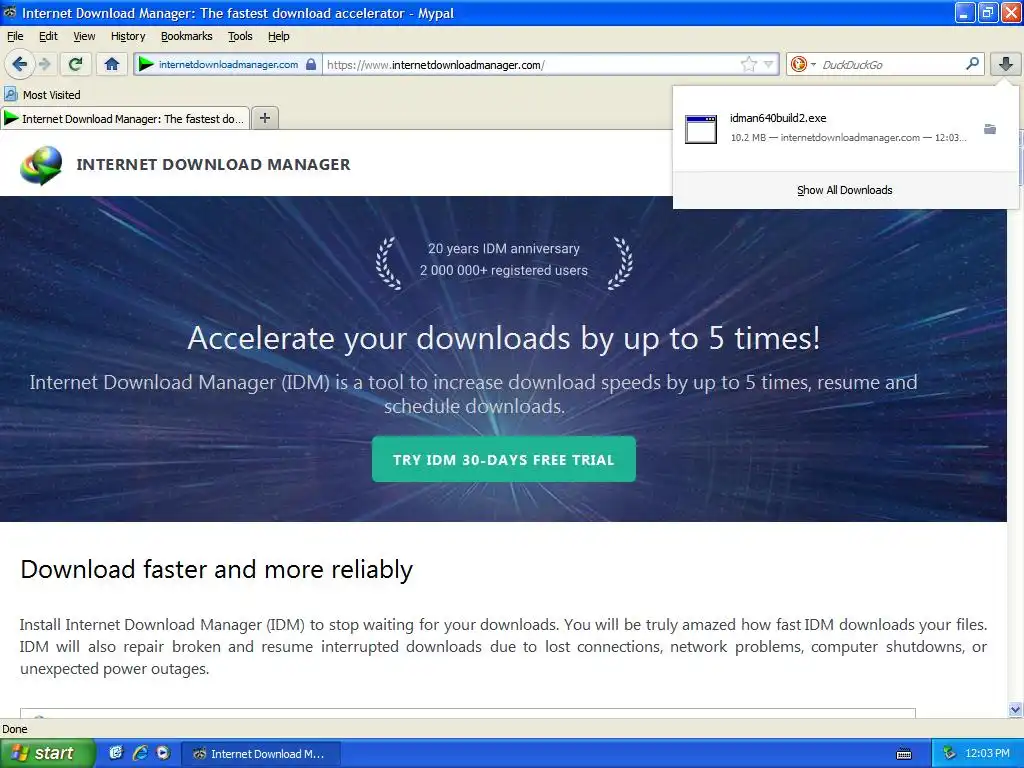Launch the Internet Explorer quick launch icon

pyautogui.click(x=140, y=753)
